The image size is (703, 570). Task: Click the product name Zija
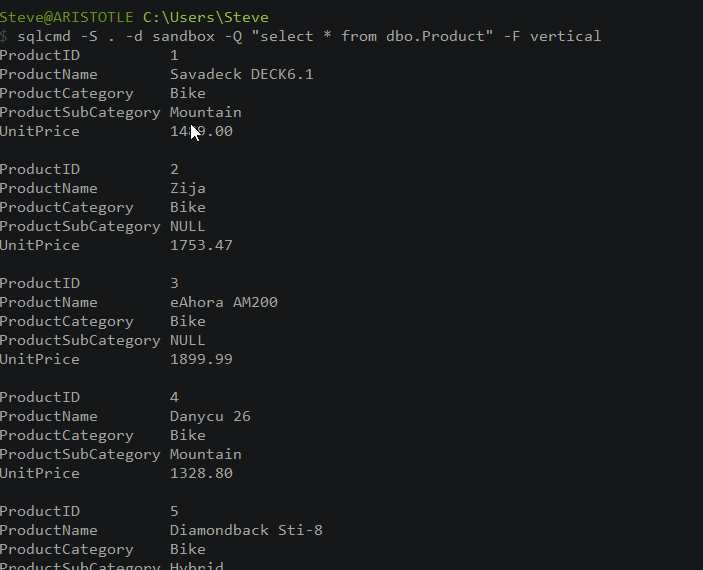click(188, 188)
